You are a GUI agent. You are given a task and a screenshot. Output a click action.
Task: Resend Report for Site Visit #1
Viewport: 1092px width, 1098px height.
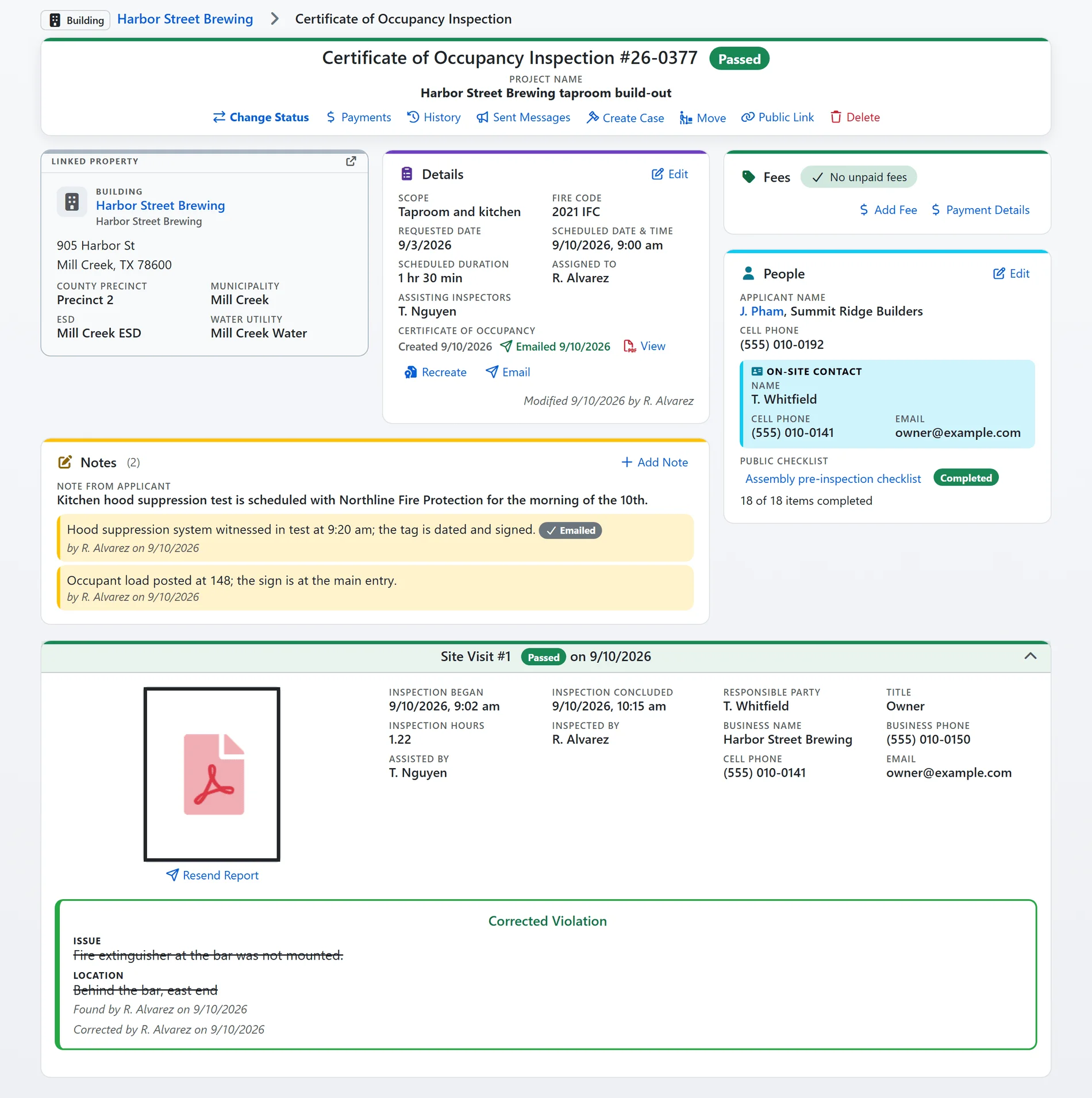tap(212, 875)
